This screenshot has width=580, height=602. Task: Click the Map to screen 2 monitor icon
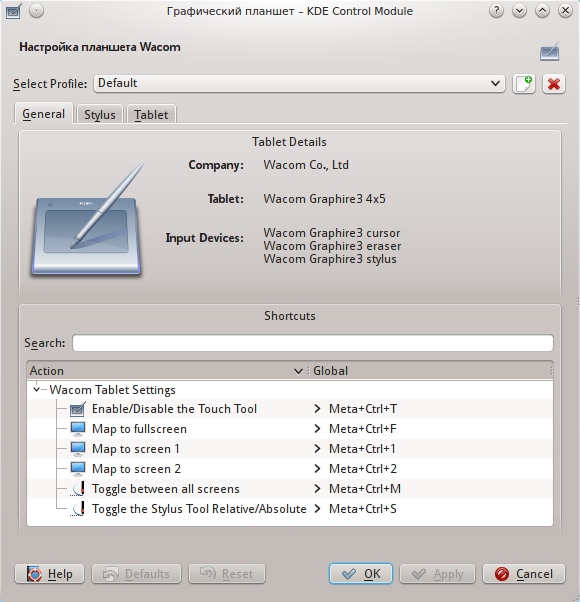[x=78, y=469]
